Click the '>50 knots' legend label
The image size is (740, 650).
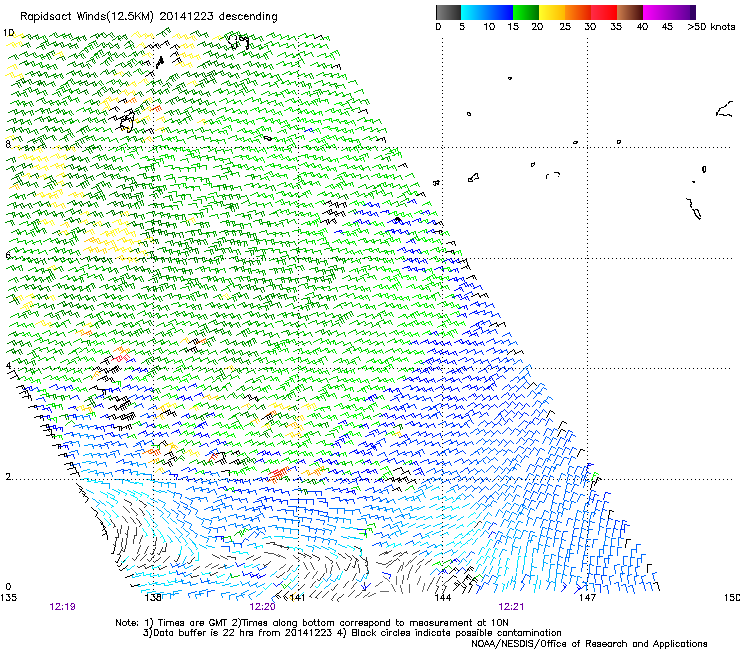(x=711, y=27)
